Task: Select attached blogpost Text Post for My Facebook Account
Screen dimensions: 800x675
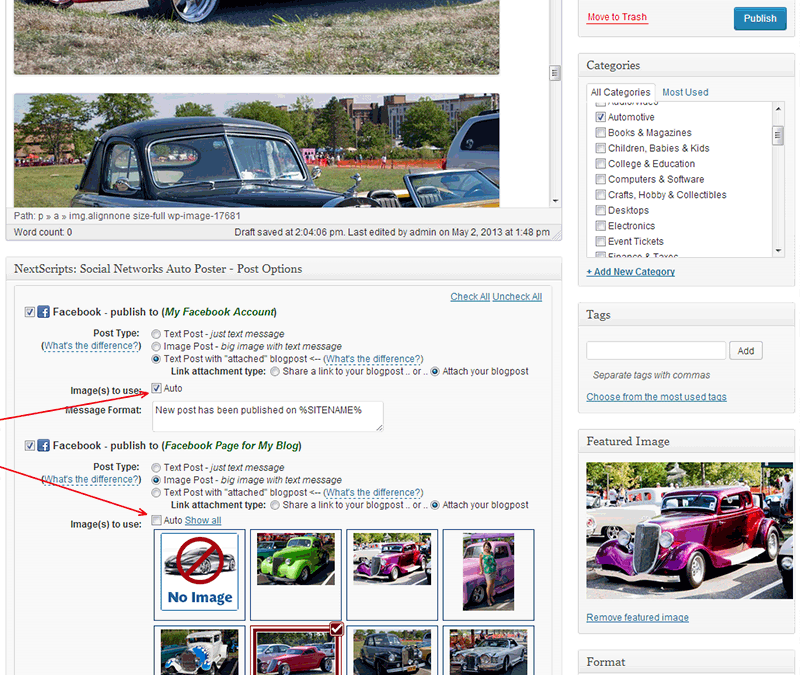Action: 156,359
